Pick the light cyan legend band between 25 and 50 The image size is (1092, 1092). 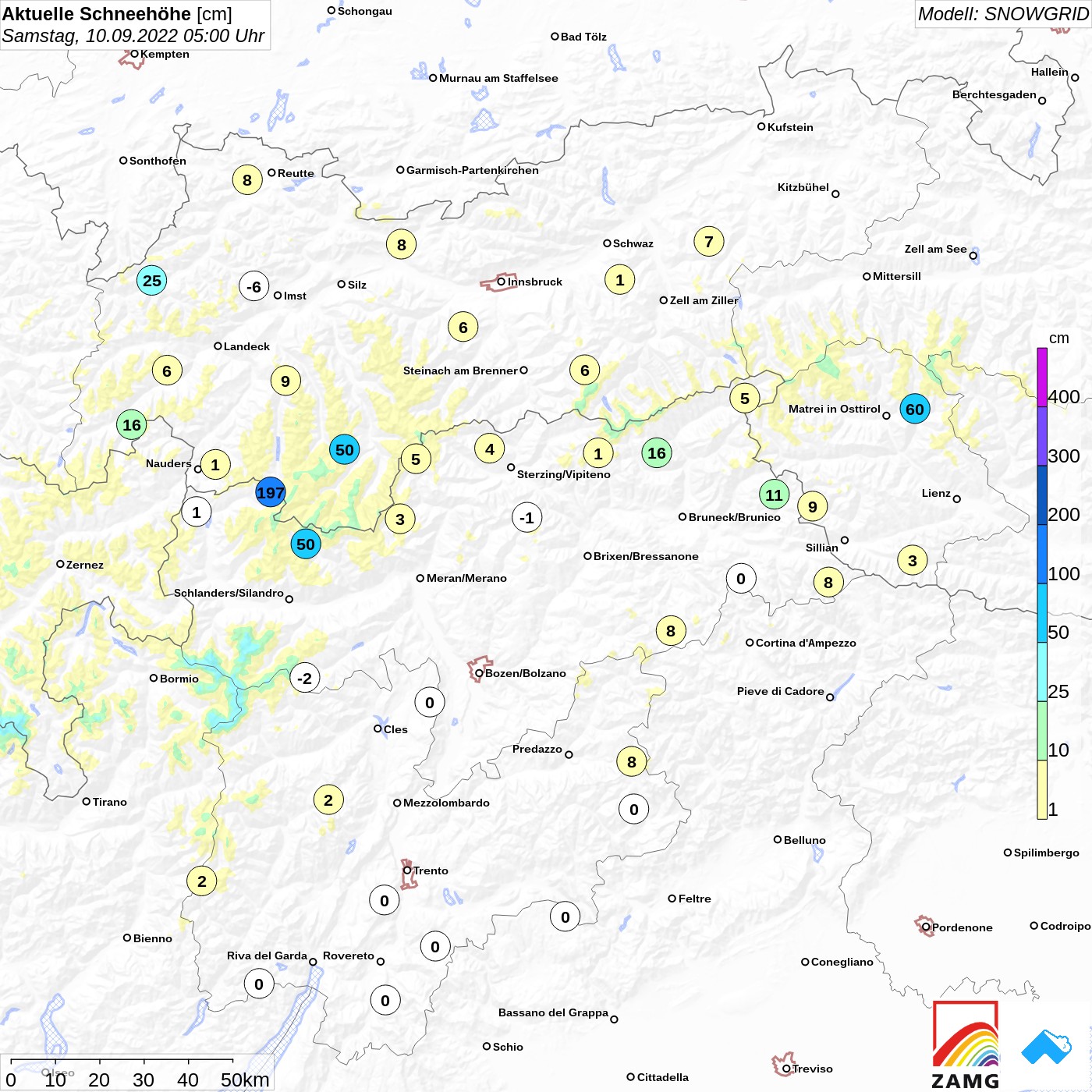[x=1042, y=672]
